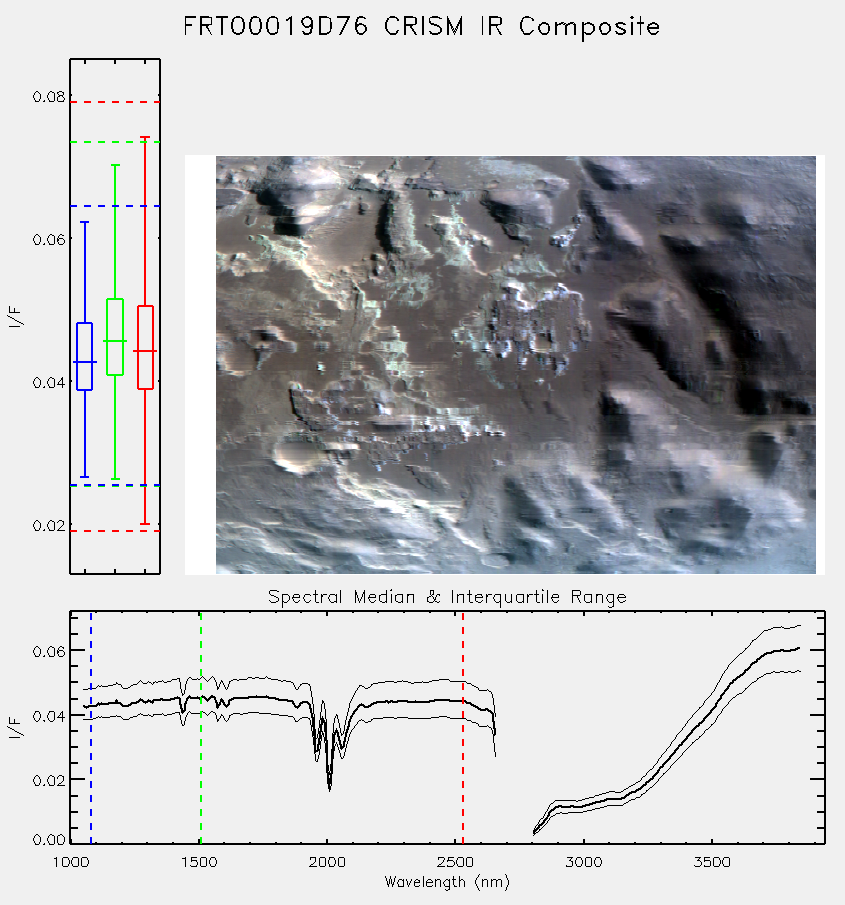Click the red dashed wavelength marker near 2500 nm
Screen dimensions: 845x905
463,727
